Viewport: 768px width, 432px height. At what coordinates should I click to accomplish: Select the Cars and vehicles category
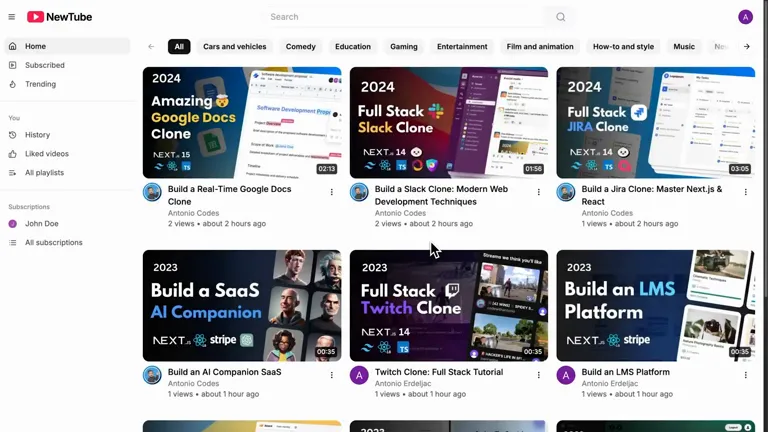point(235,47)
